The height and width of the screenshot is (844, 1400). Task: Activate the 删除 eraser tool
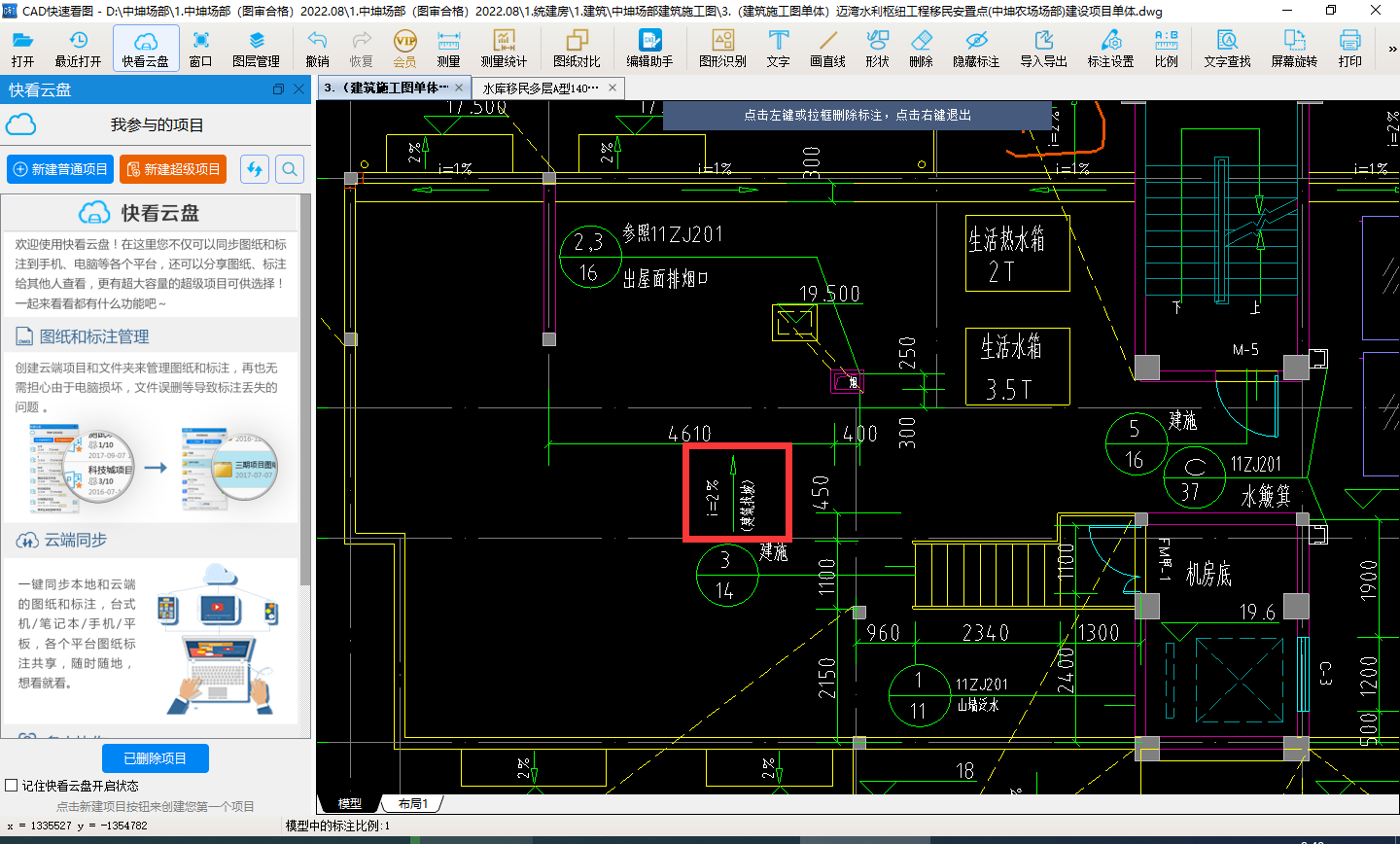point(921,49)
